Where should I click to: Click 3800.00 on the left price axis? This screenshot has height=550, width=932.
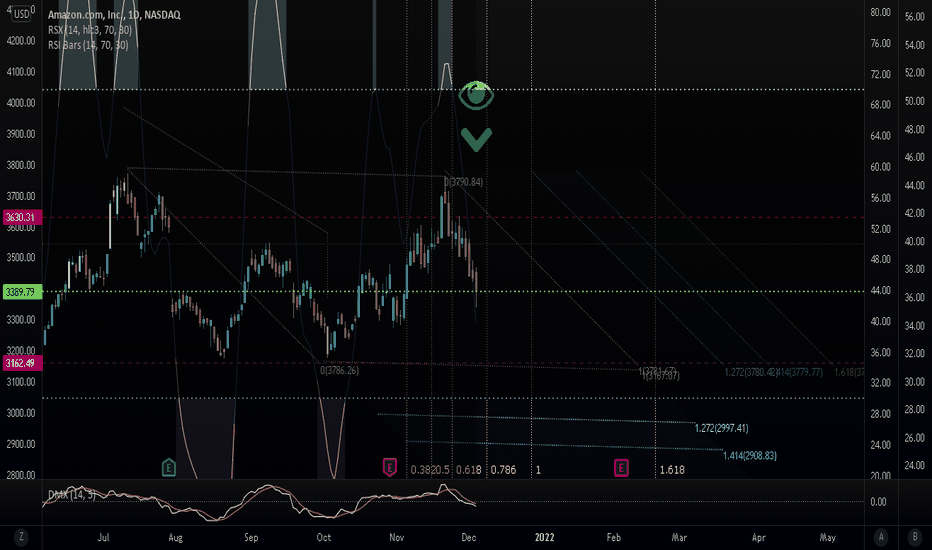pyautogui.click(x=21, y=165)
